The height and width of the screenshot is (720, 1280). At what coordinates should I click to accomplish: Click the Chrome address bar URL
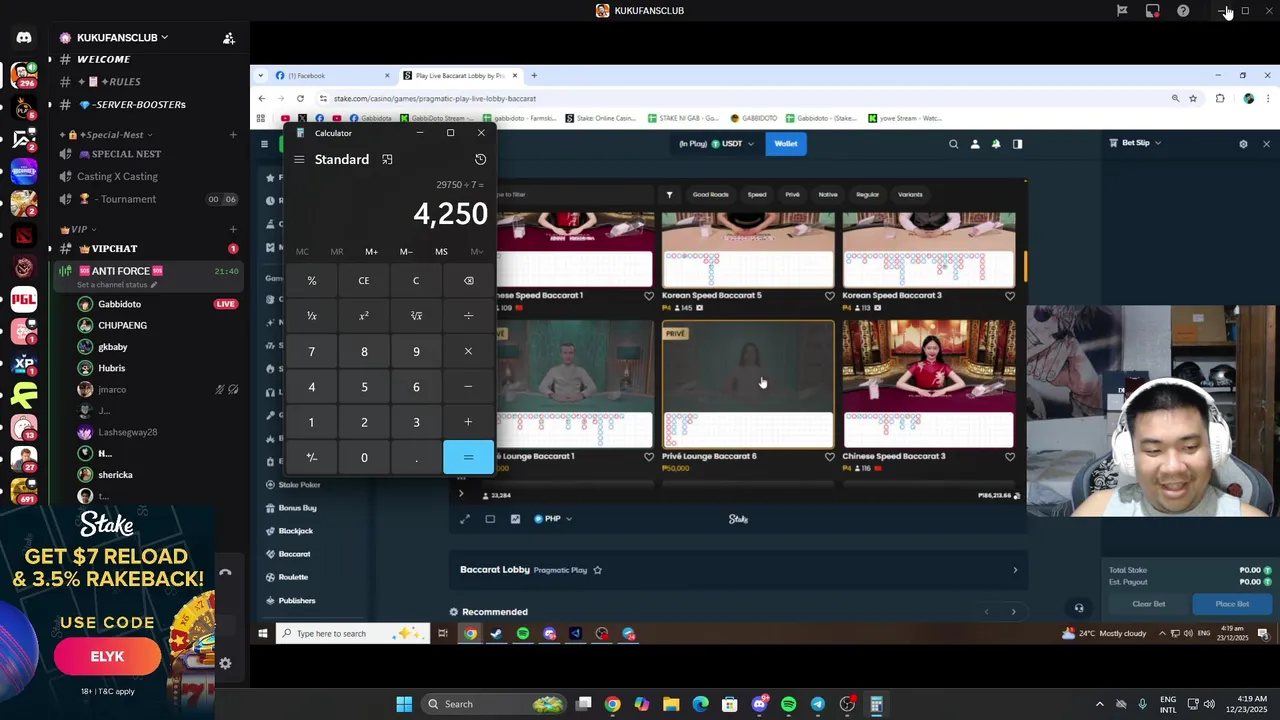click(435, 98)
